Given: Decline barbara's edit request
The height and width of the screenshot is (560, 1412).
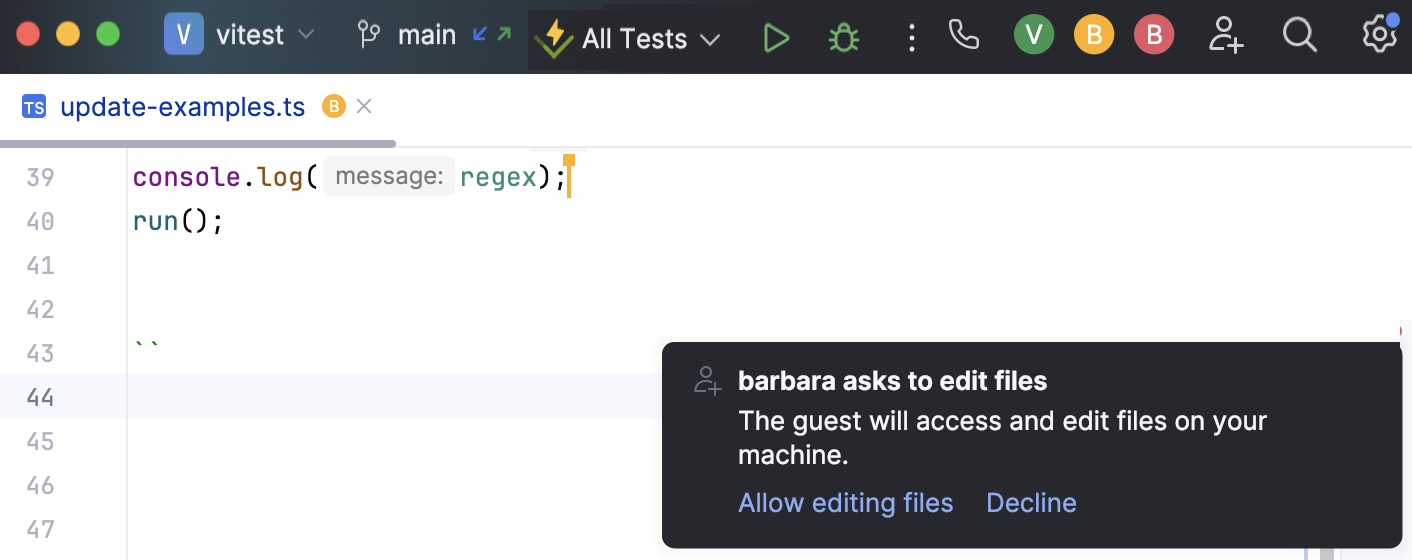Looking at the screenshot, I should [x=1031, y=503].
